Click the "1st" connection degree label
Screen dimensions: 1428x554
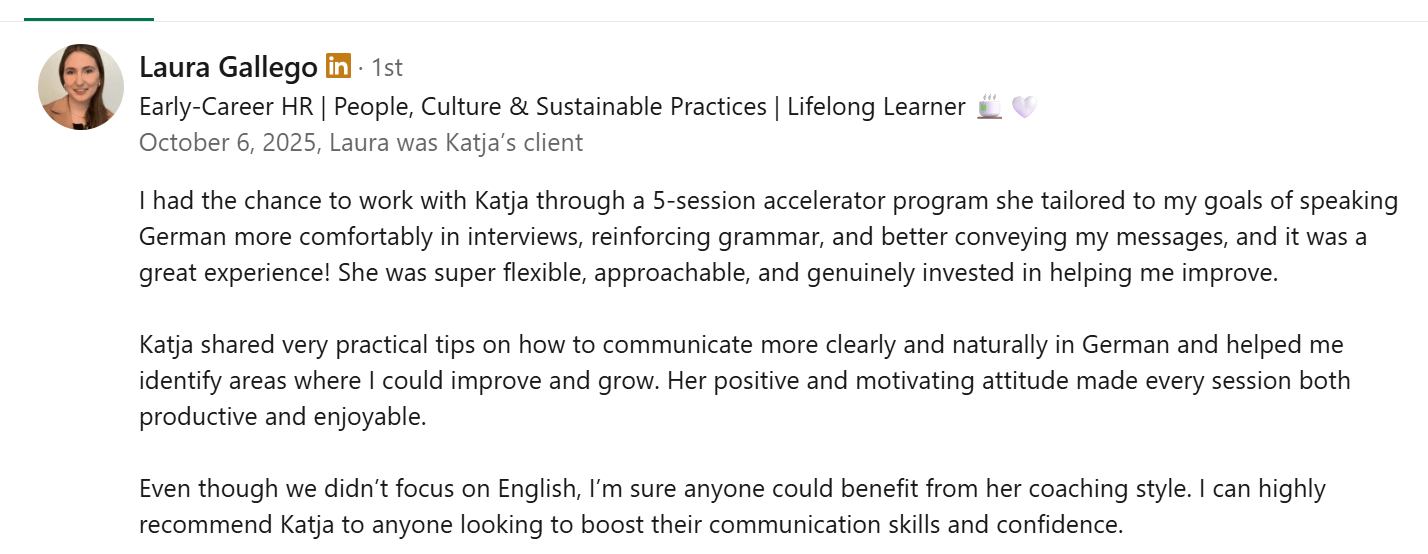(386, 68)
